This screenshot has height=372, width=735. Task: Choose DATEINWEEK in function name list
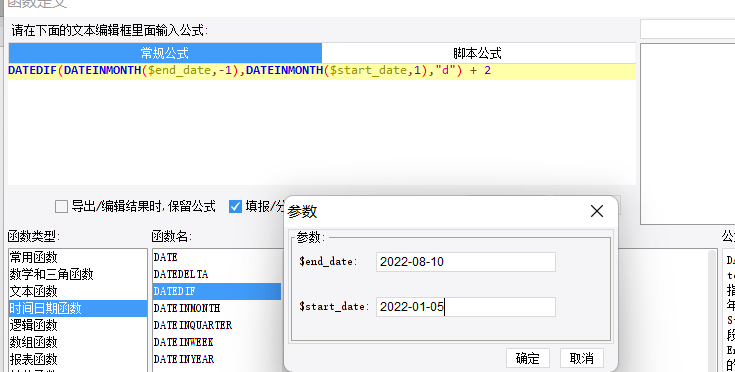(217, 342)
